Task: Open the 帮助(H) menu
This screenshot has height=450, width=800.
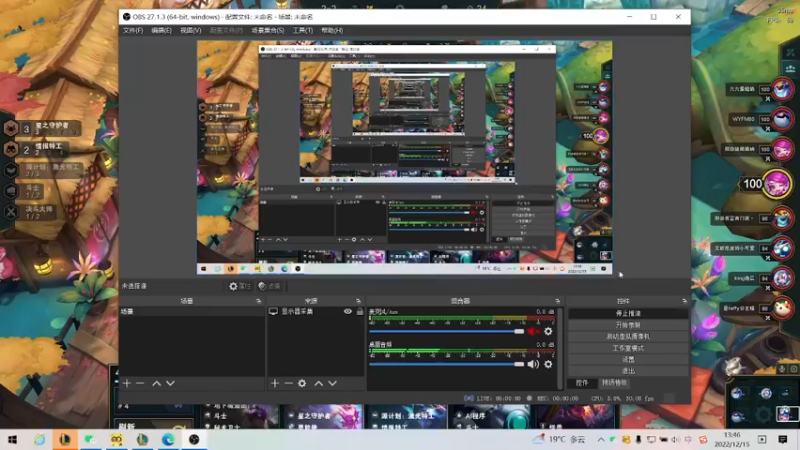Action: tap(332, 31)
